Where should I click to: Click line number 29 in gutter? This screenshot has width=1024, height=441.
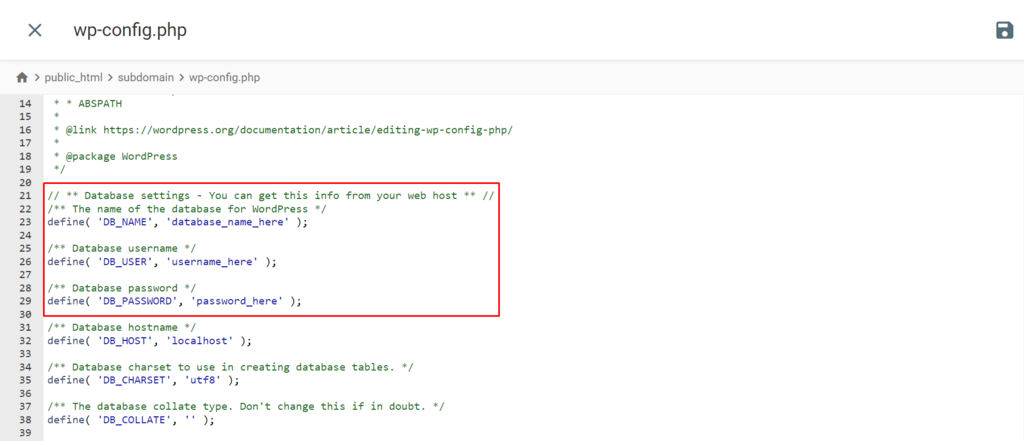click(25, 300)
